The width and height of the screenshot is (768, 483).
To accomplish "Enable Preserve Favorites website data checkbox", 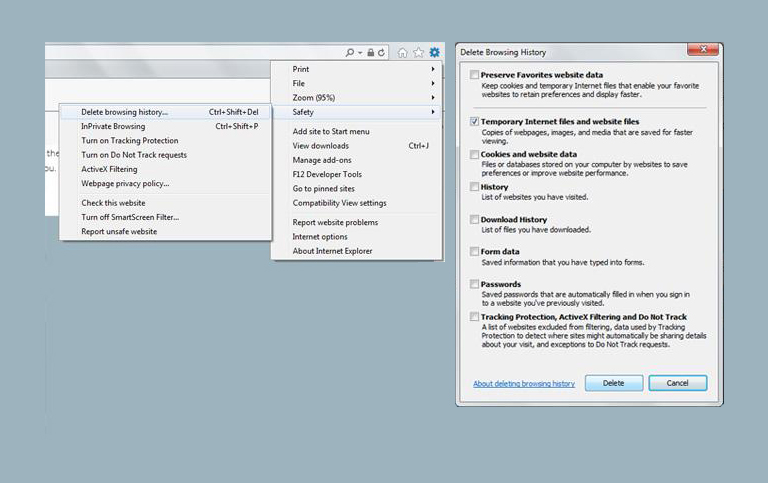I will [x=474, y=75].
